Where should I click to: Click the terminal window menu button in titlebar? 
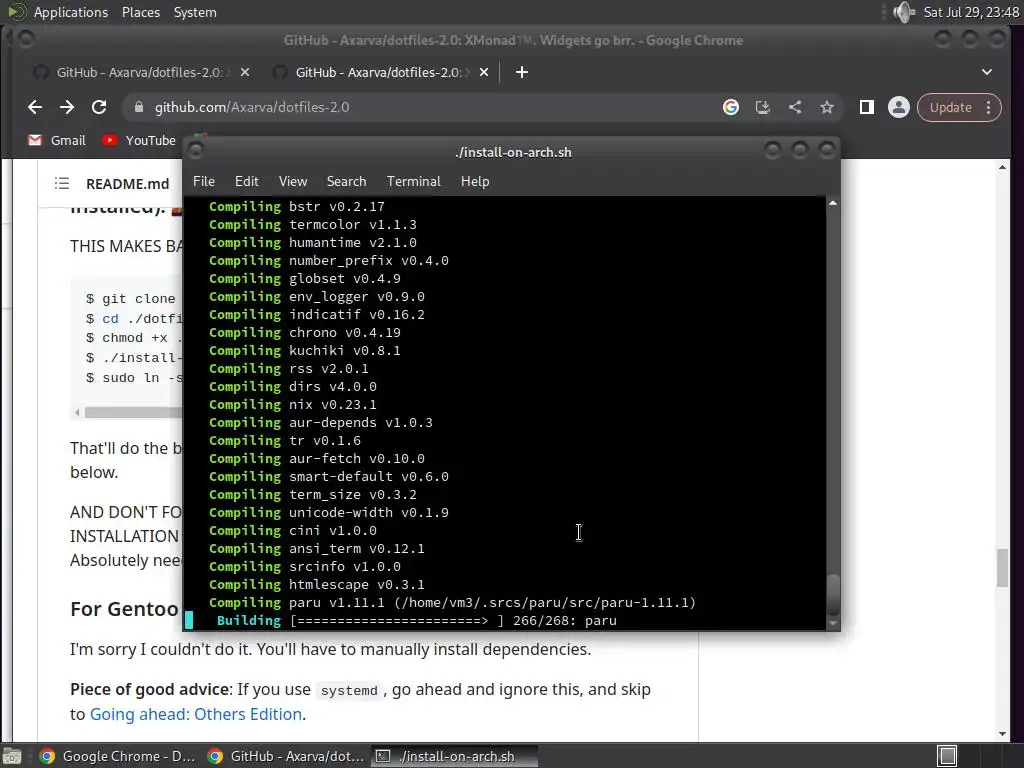click(195, 151)
